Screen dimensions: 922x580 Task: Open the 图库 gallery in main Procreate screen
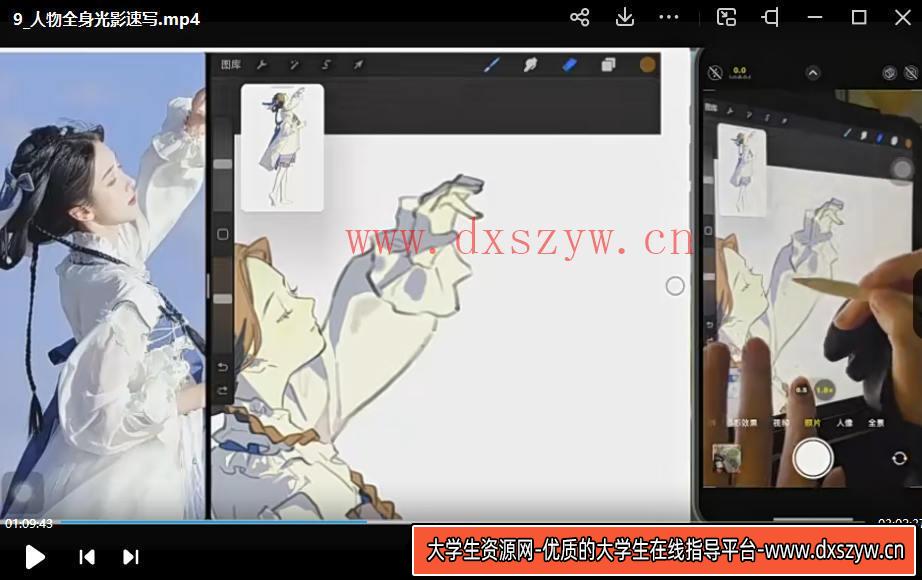[x=230, y=65]
